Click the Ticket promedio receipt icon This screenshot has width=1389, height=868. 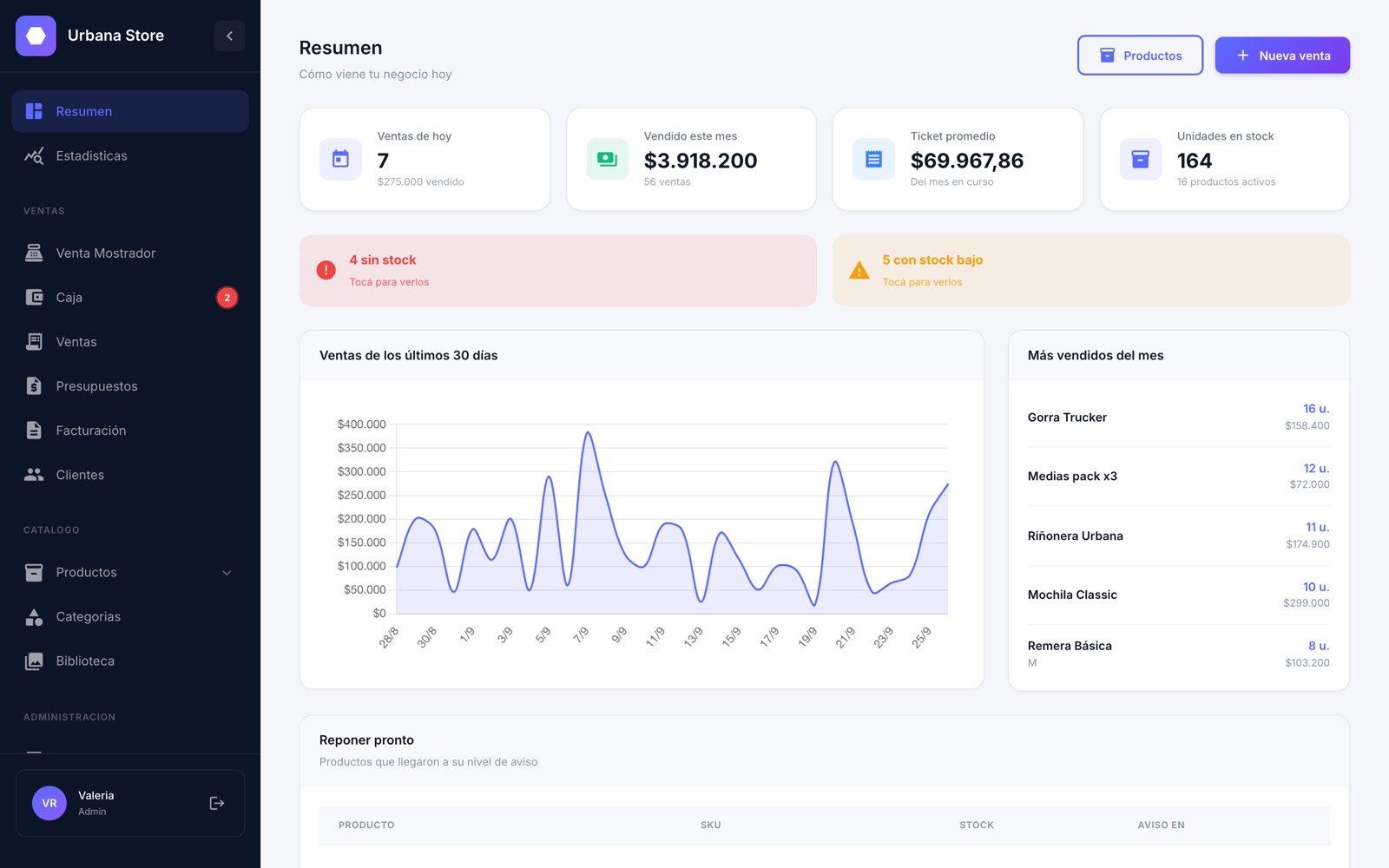coord(873,159)
